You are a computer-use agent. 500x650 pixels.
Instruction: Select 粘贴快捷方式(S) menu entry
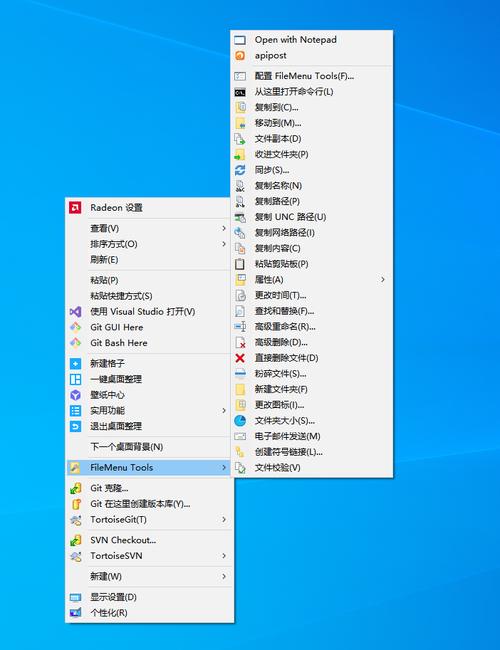coord(149,296)
